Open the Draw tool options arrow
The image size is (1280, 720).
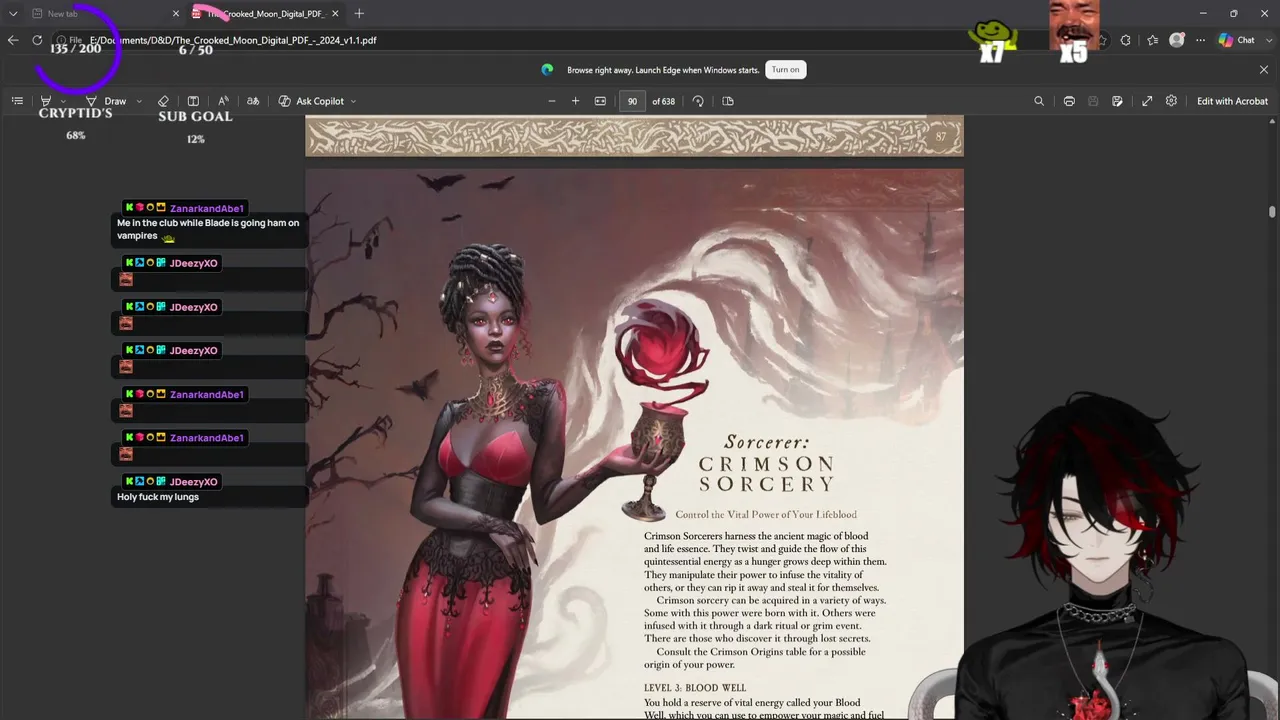(139, 101)
